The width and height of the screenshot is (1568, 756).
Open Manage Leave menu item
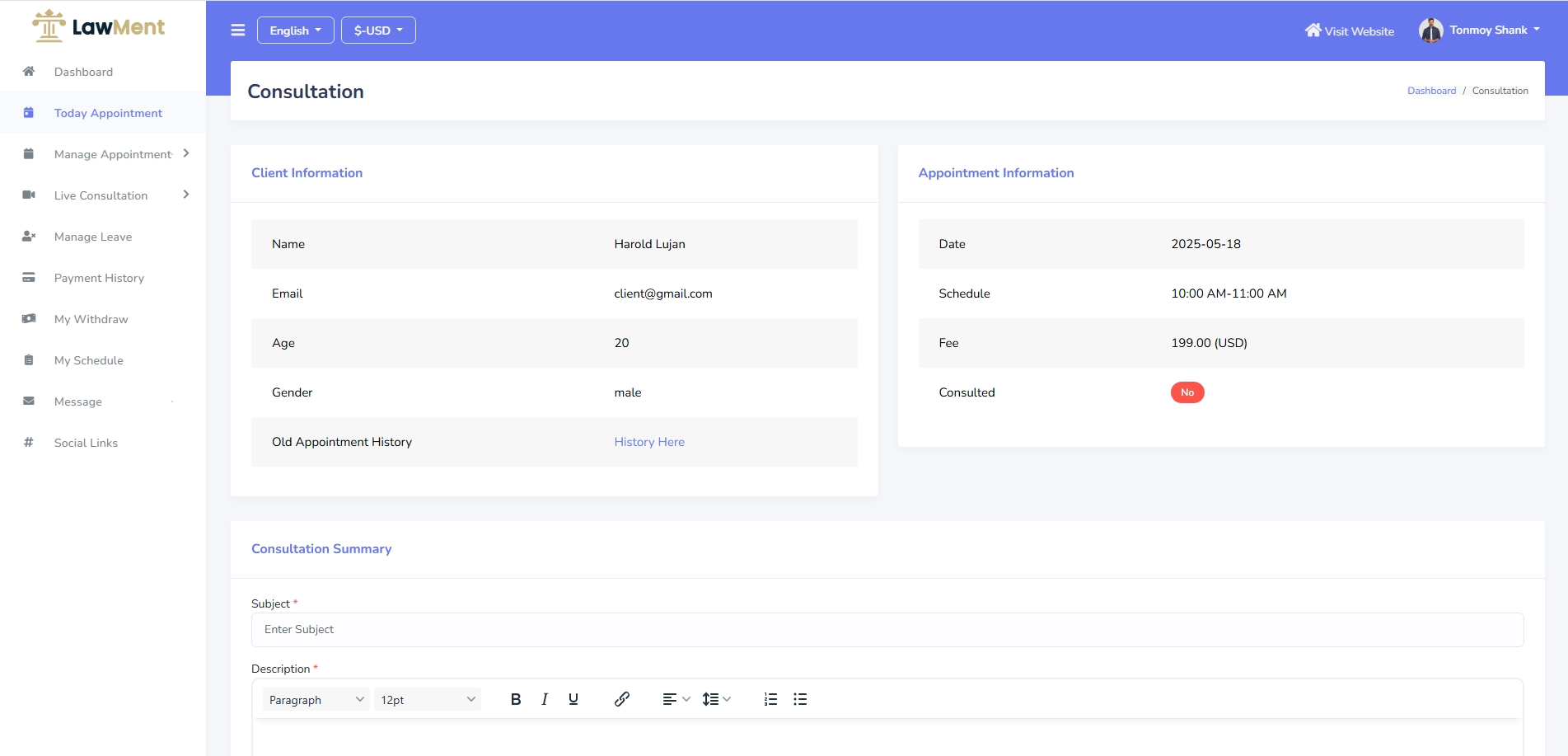93,237
